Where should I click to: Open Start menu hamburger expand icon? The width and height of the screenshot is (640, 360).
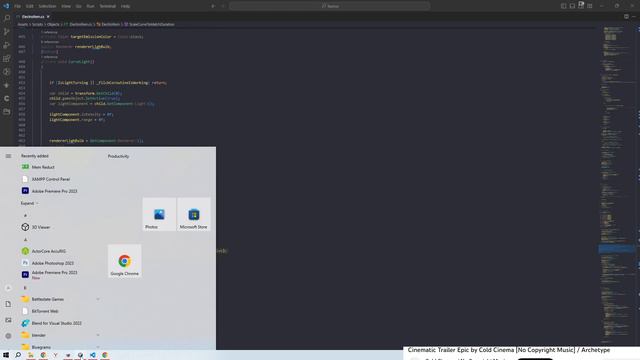pos(8,156)
